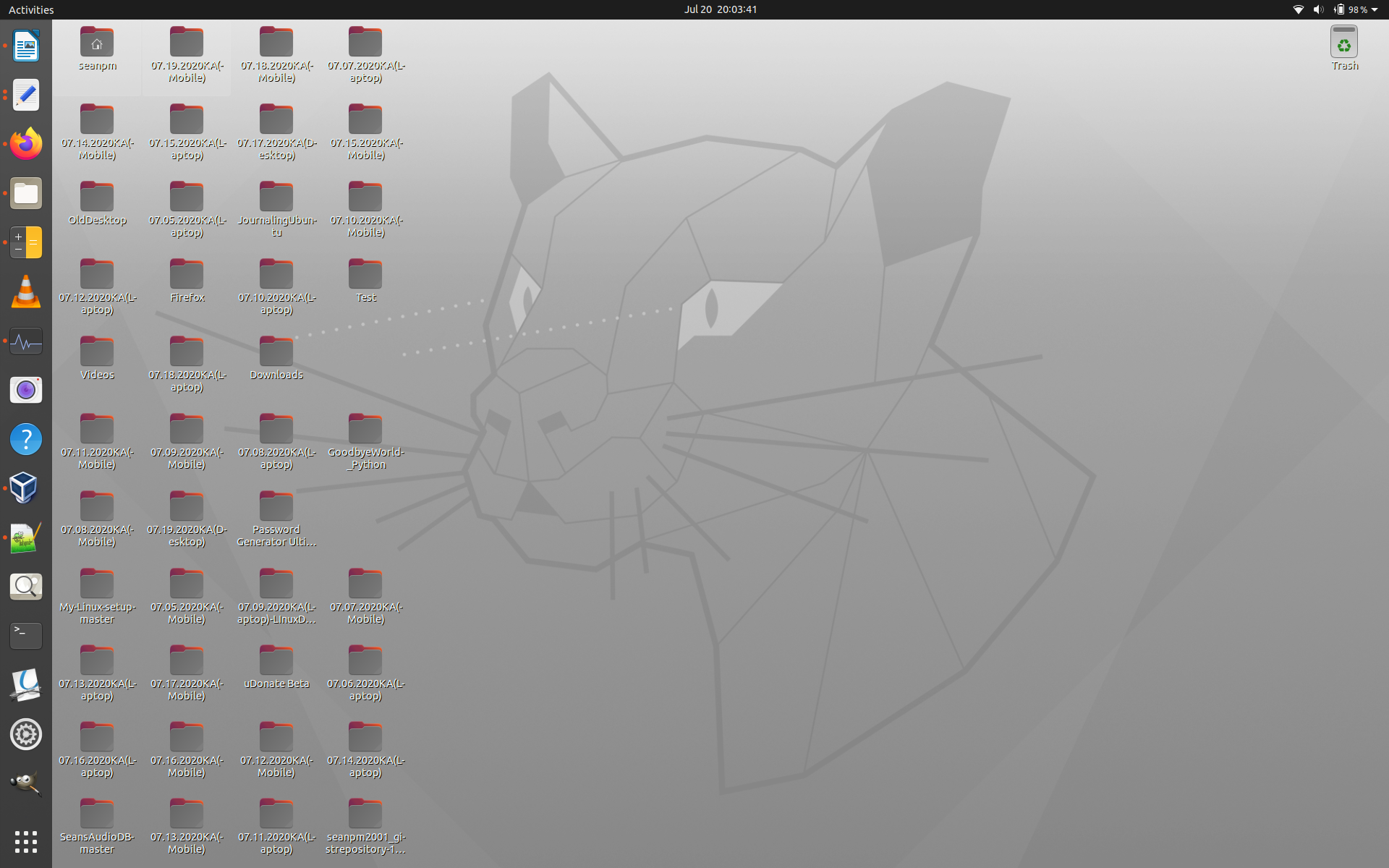Viewport: 1389px width, 868px height.
Task: Select folder 07.18.2020KA(L-aptop)
Action: 187,364
